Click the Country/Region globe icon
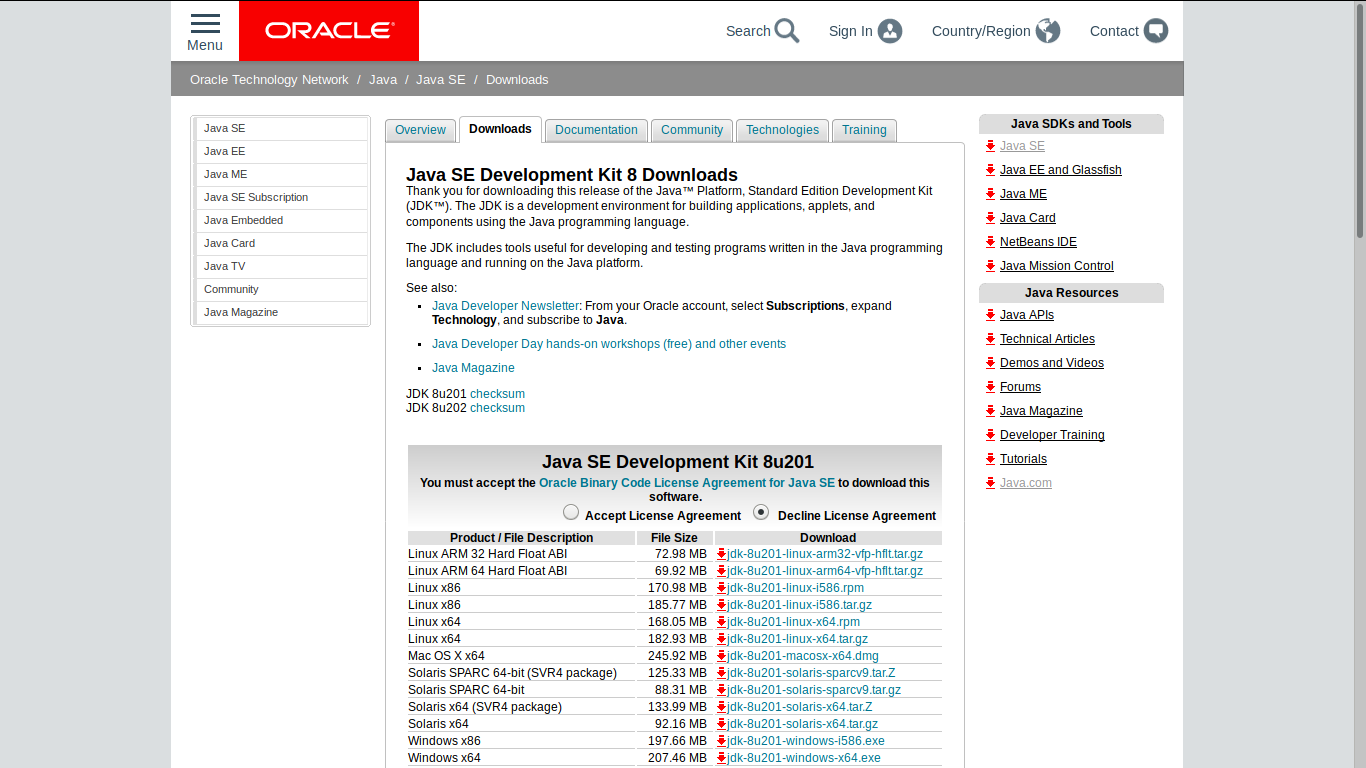Image resolution: width=1366 pixels, height=768 pixels. coord(1048,31)
